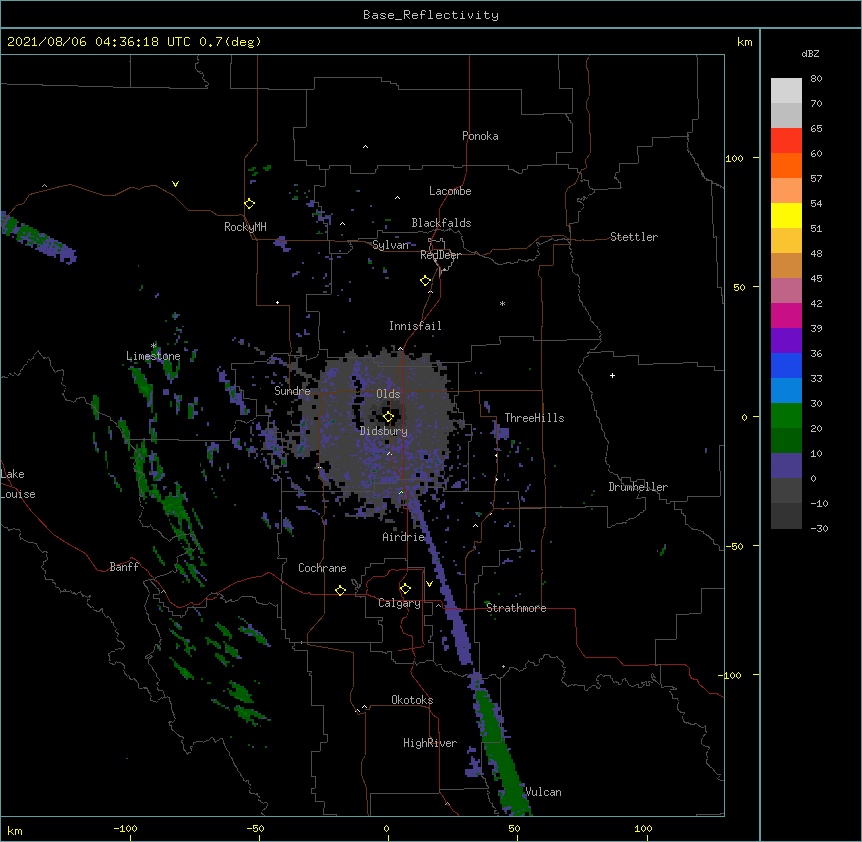Click the Lacombe city label
This screenshot has width=862, height=842.
pyautogui.click(x=450, y=191)
